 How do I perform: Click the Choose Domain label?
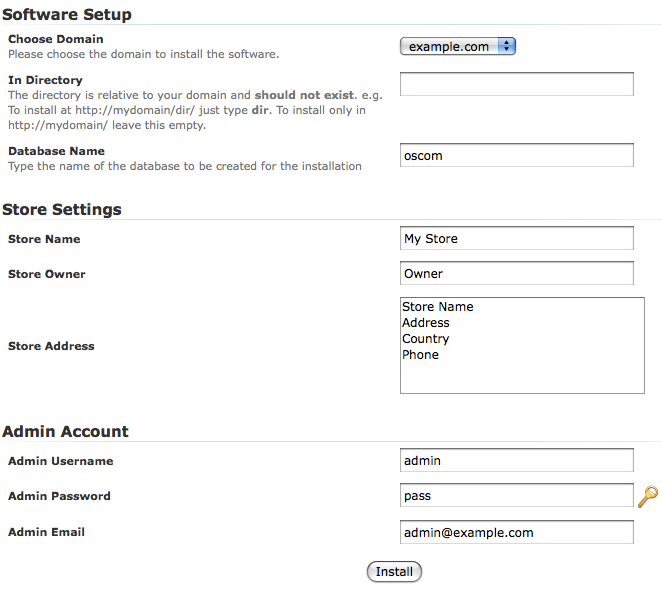(x=56, y=39)
